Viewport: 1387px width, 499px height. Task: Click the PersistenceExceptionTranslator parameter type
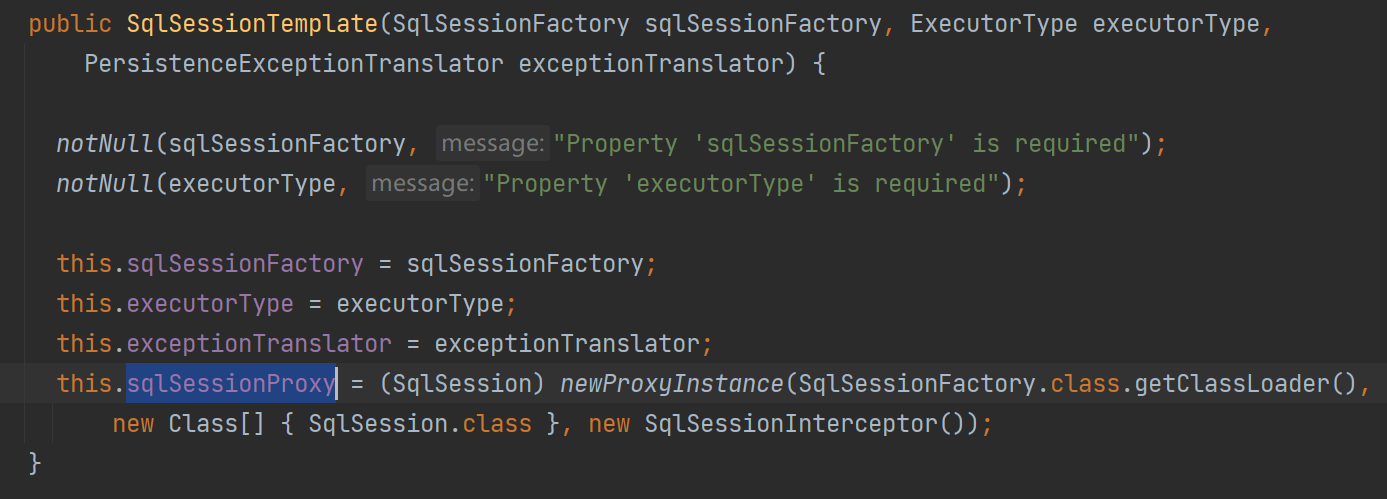[x=293, y=64]
